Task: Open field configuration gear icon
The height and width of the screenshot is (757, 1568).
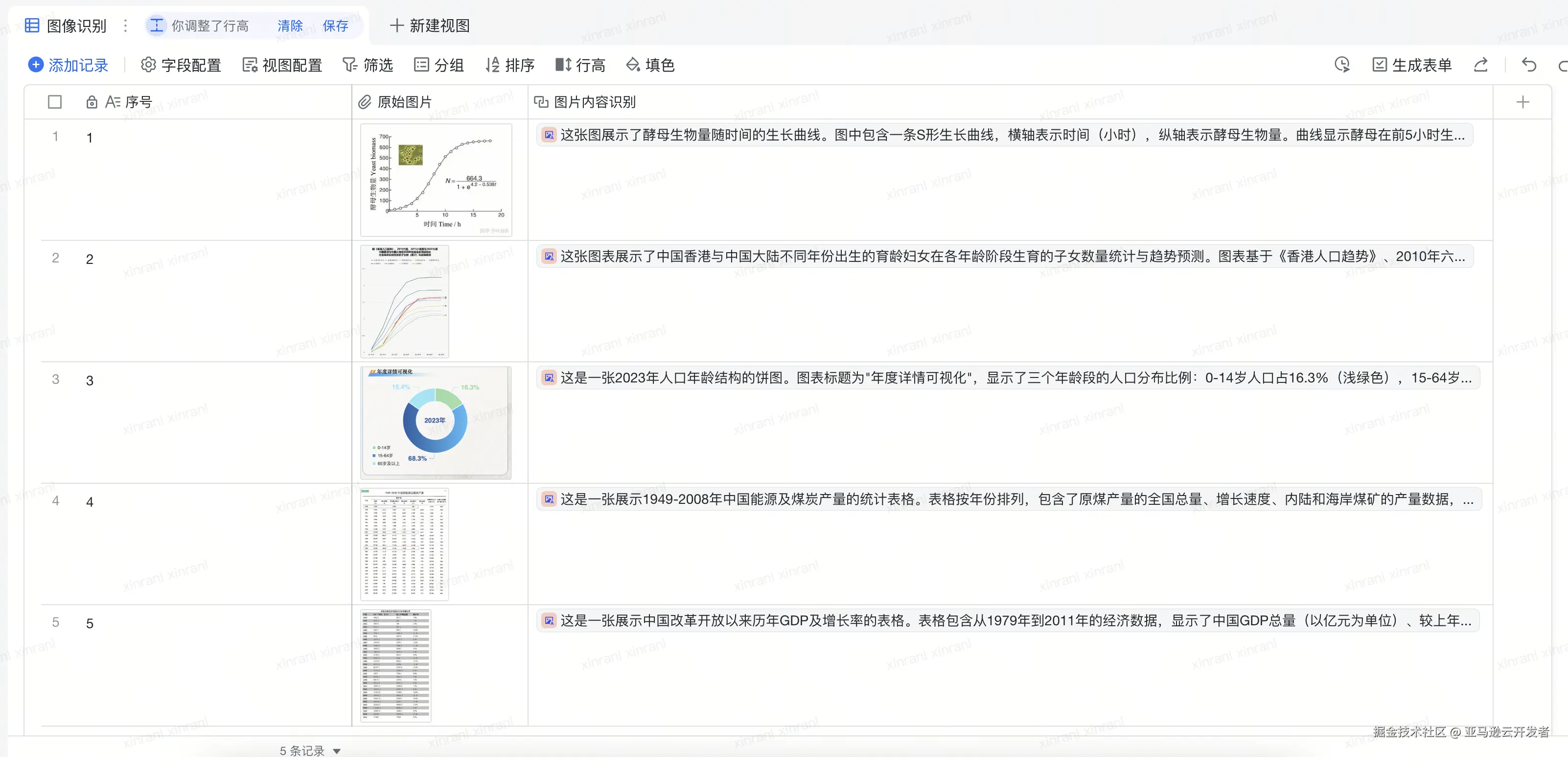Action: (148, 65)
